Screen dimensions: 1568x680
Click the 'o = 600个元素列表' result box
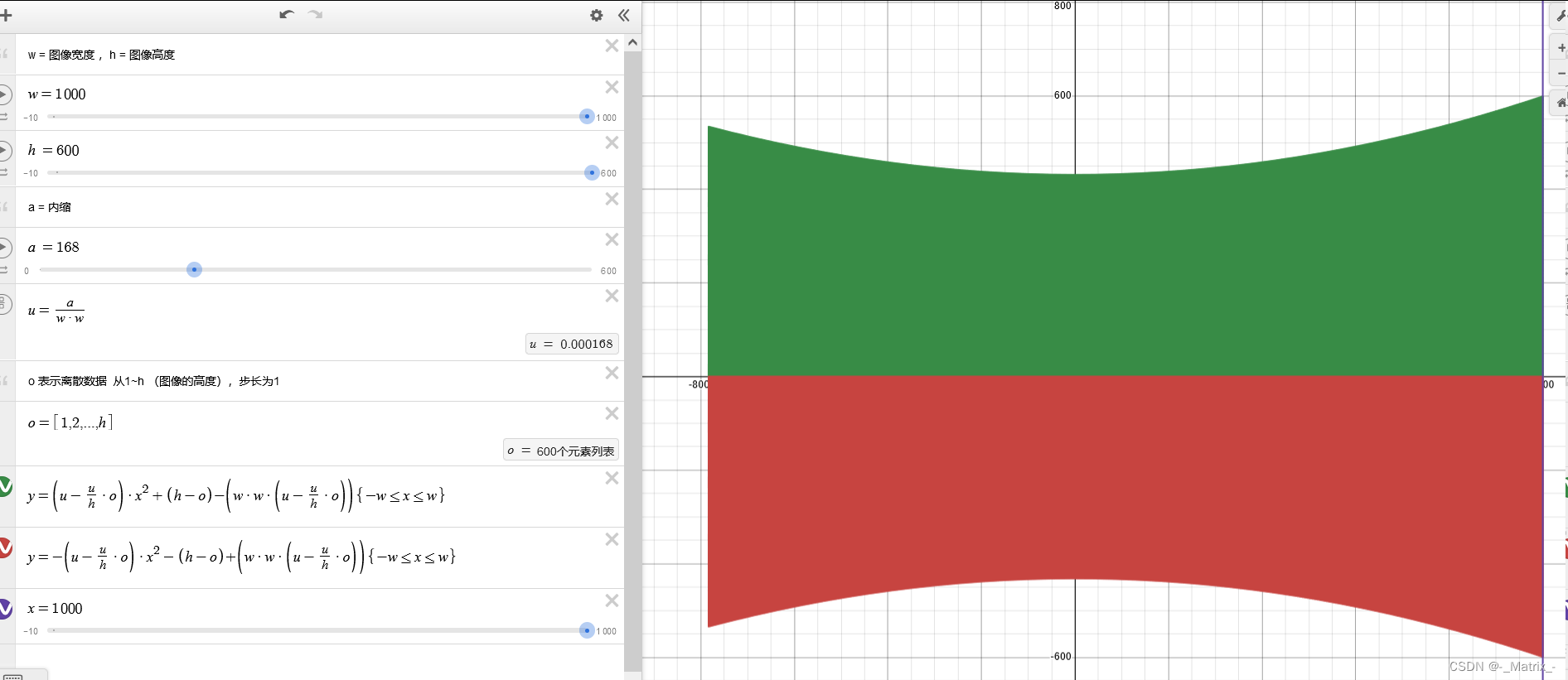coord(561,451)
